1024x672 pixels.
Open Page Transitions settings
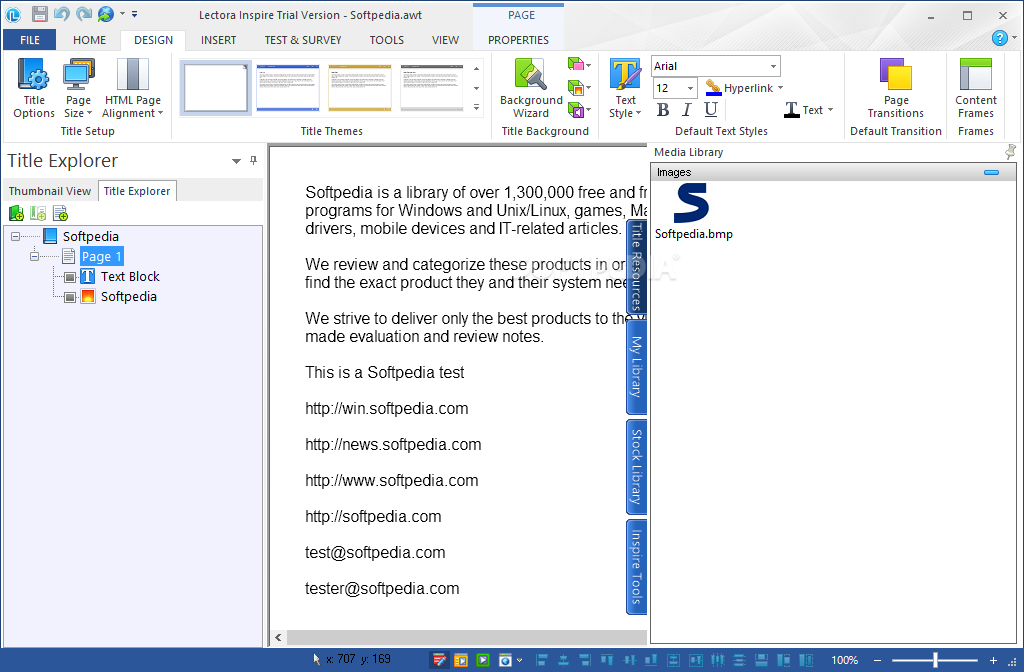coord(896,88)
